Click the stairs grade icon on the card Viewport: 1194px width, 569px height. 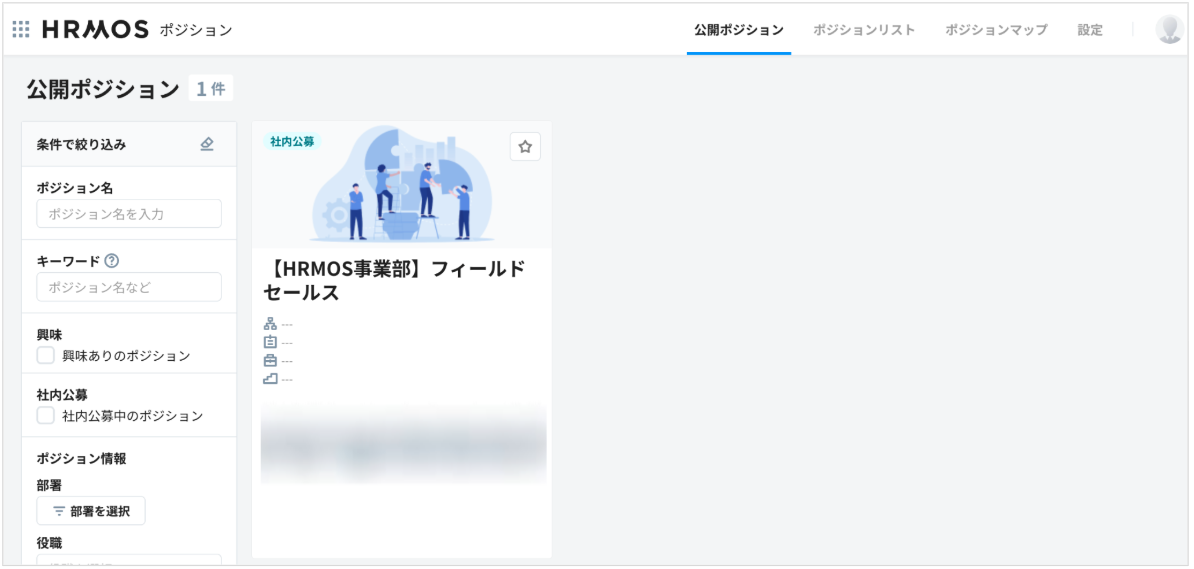point(270,379)
